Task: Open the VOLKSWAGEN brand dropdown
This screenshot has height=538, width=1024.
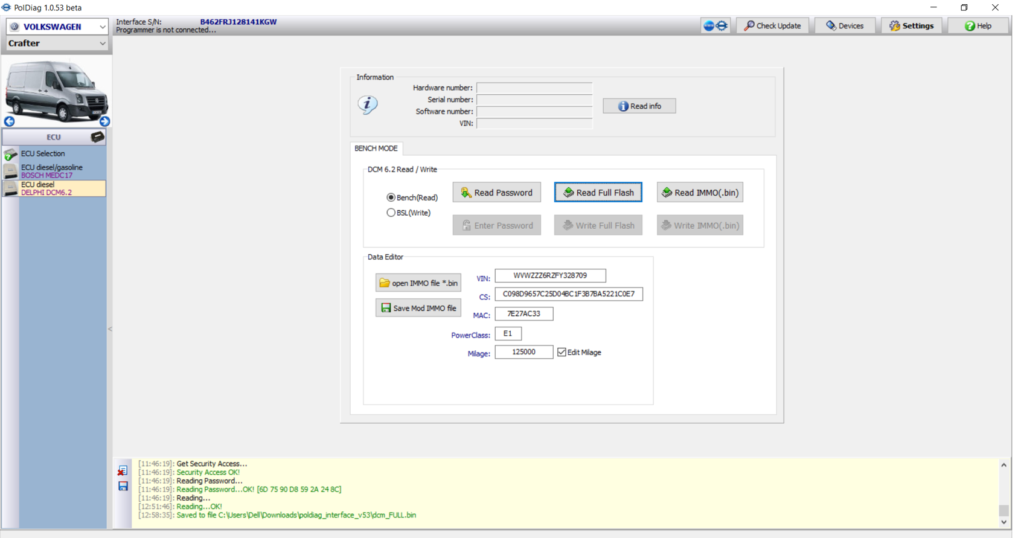Action: pos(57,27)
